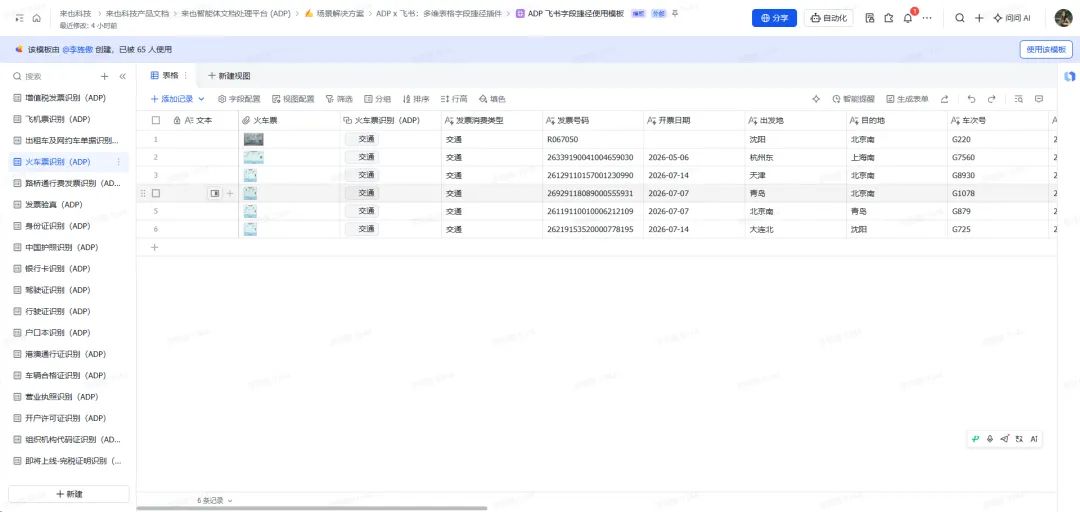Click the magnifier search icon in header
1080x512 pixels.
coord(959,19)
